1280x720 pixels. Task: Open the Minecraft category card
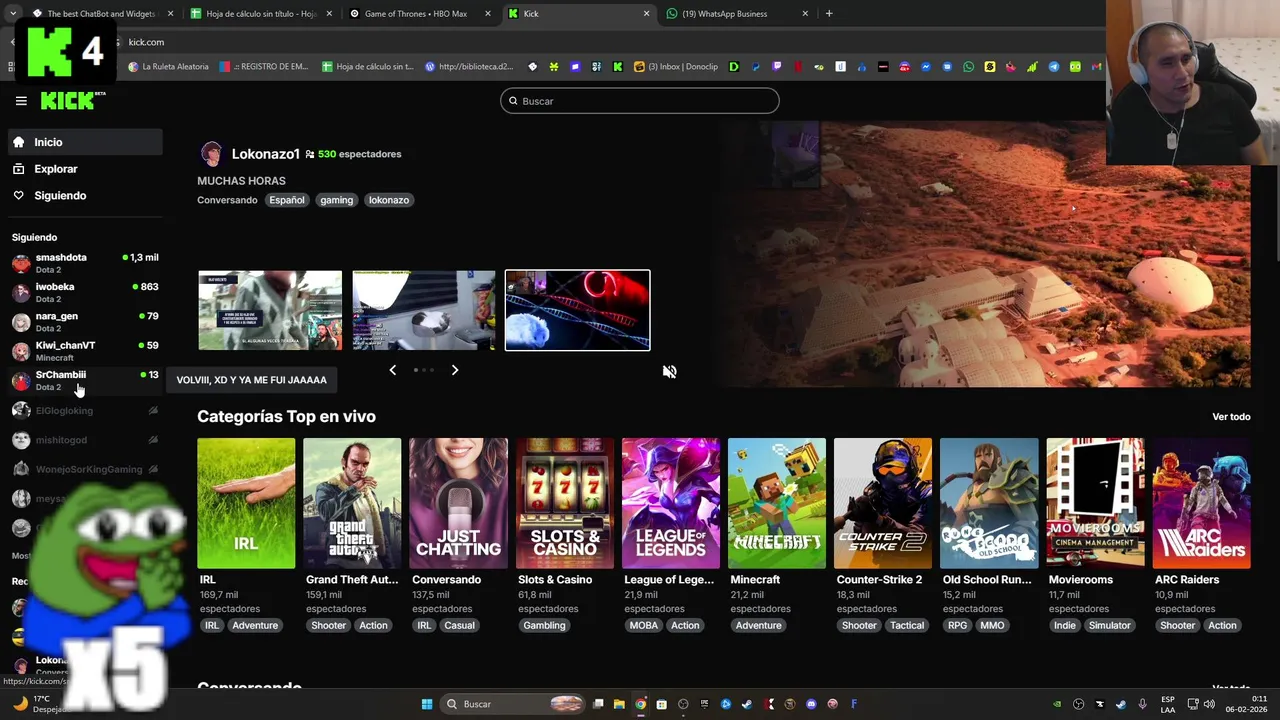pos(777,503)
